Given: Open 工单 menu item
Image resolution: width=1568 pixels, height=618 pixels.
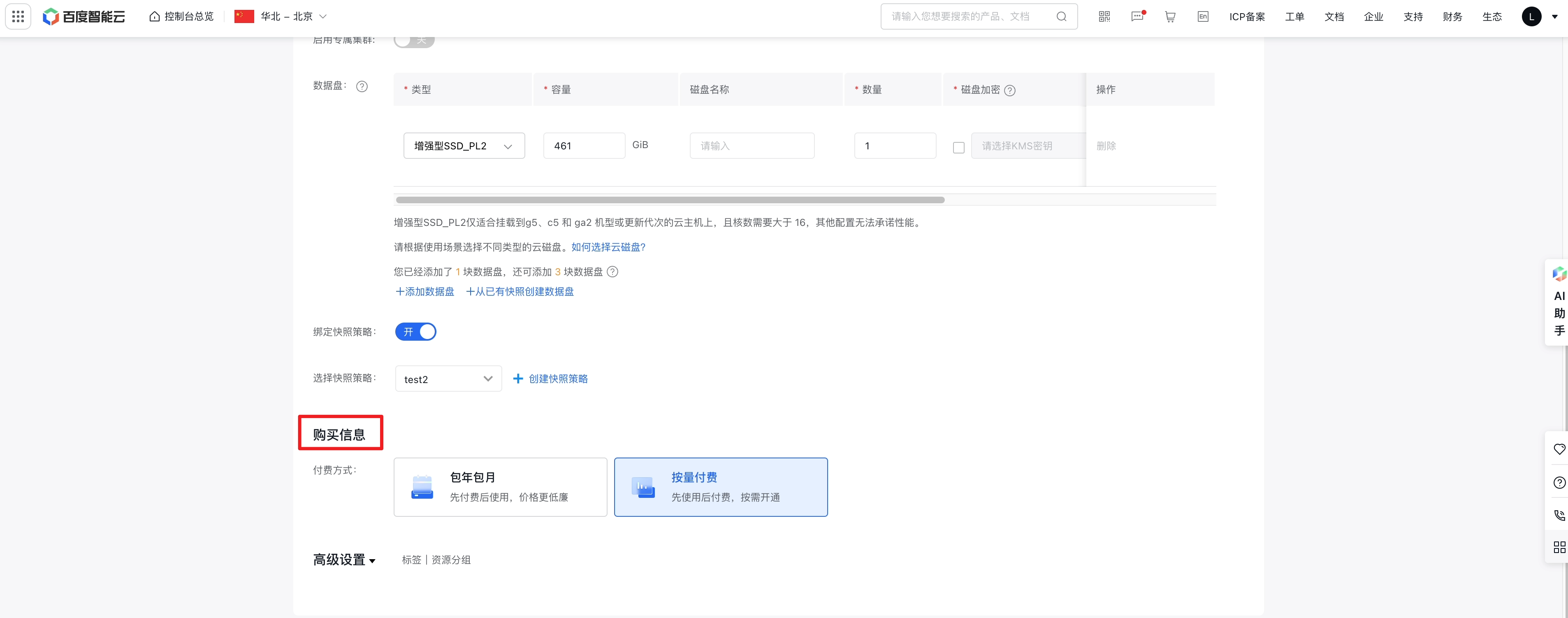Looking at the screenshot, I should [1294, 17].
